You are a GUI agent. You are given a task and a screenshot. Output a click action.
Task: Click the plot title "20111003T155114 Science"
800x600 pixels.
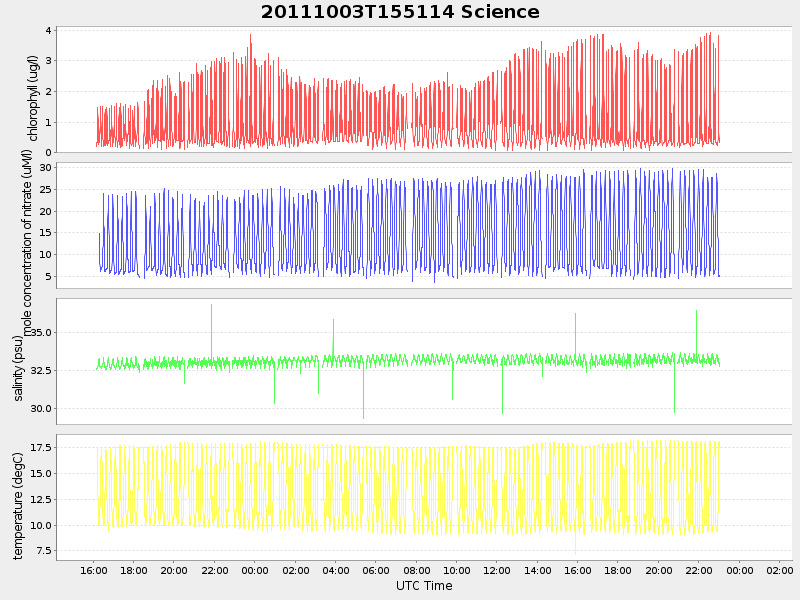[400, 12]
